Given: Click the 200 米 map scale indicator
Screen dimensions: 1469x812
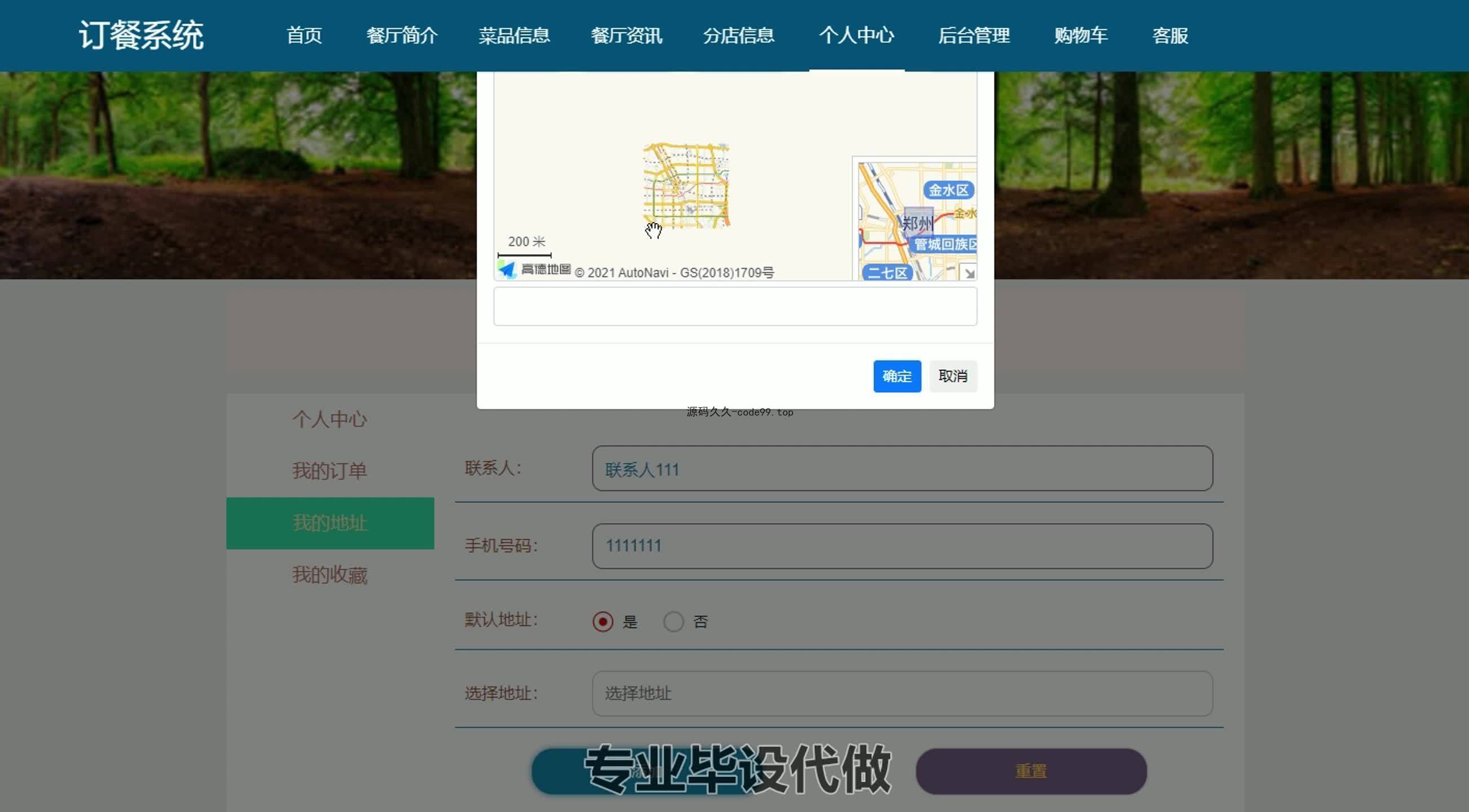Looking at the screenshot, I should pos(525,247).
